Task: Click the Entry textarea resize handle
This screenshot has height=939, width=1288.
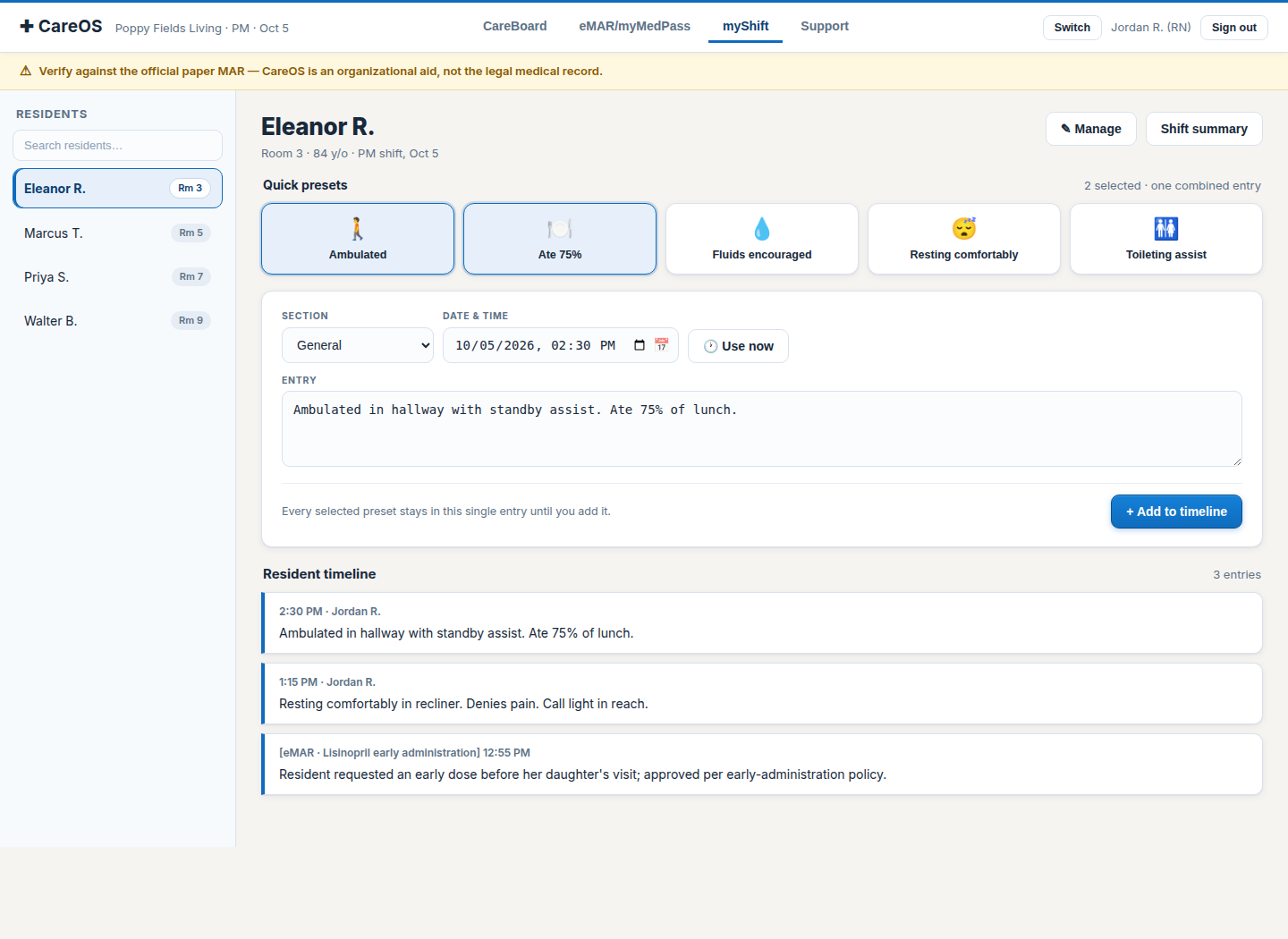Action: click(x=1237, y=461)
